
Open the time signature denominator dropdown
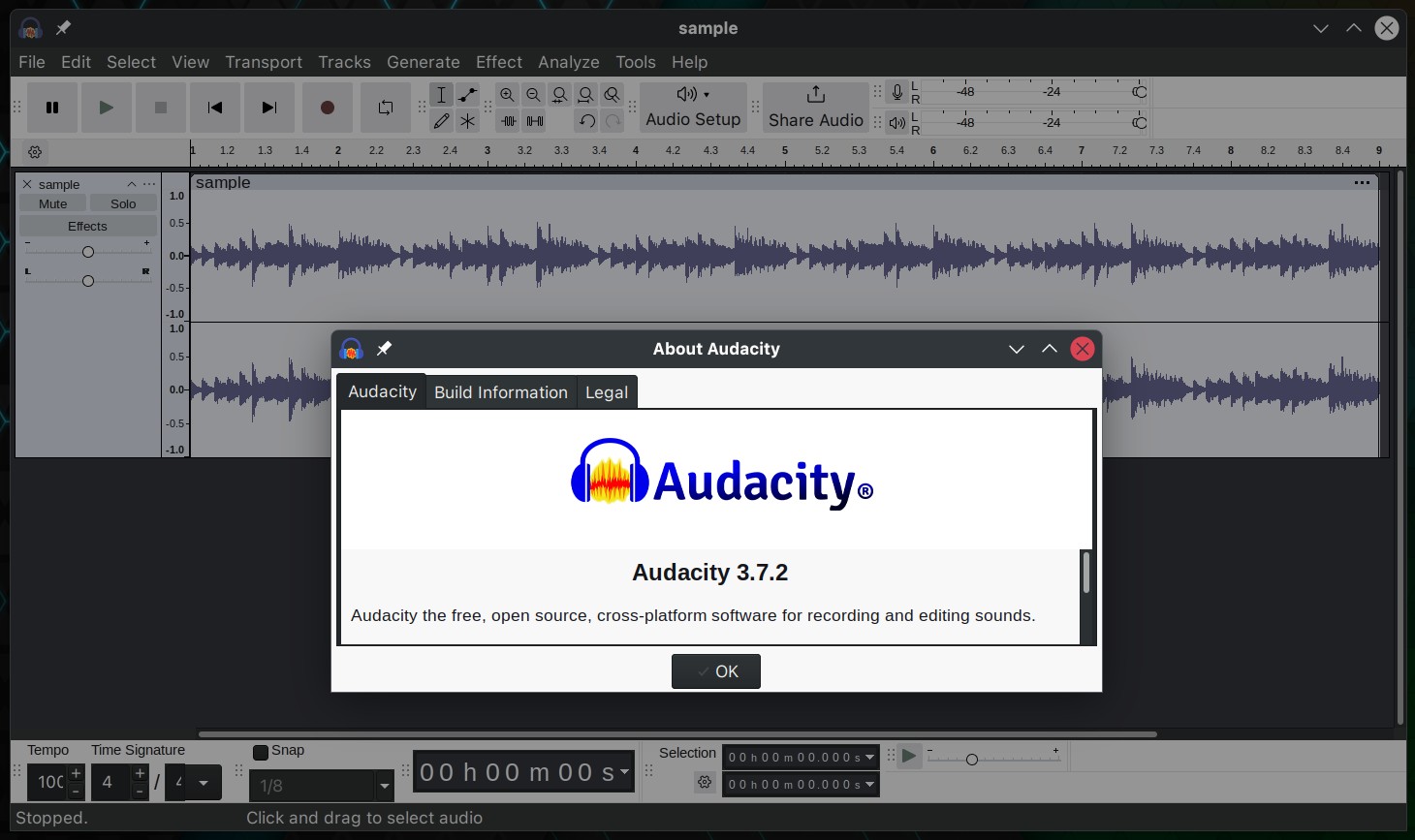[x=204, y=782]
